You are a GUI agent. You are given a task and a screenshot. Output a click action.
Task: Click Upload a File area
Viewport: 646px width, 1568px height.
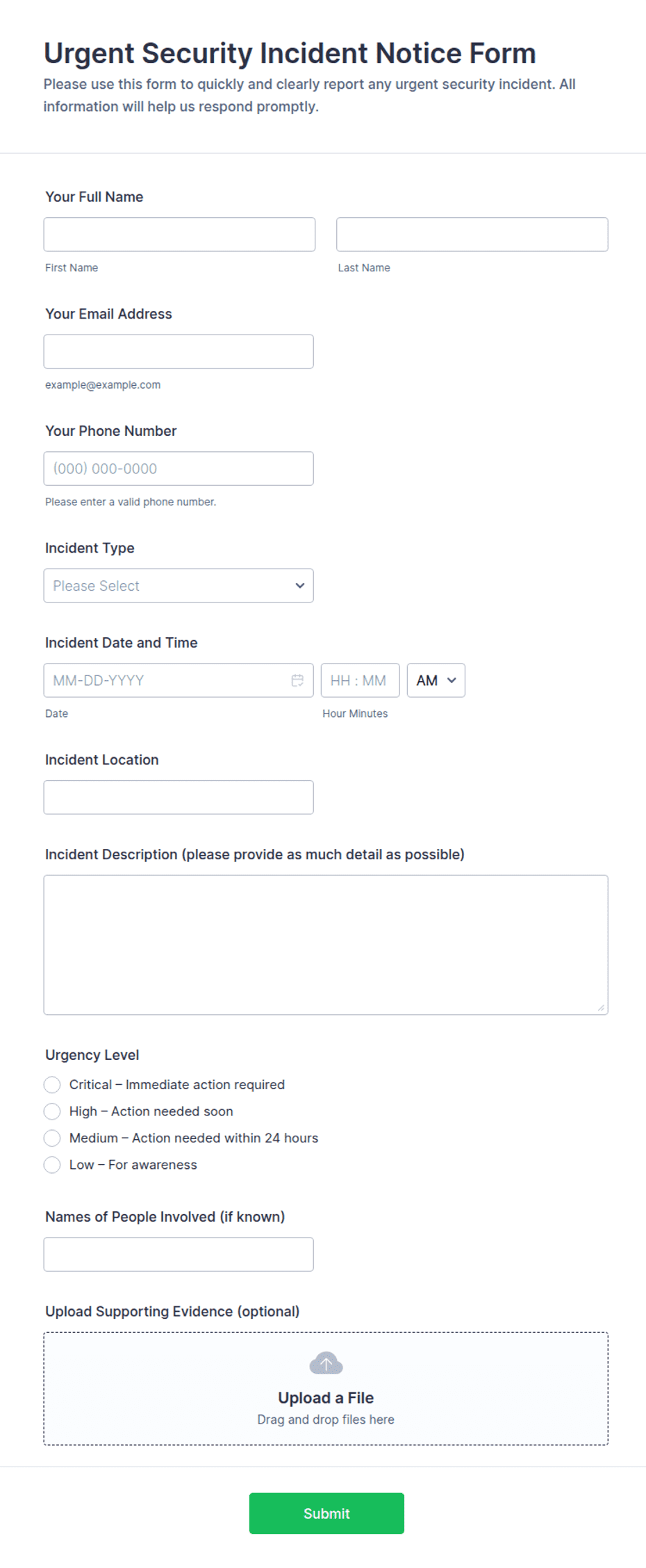tap(326, 1388)
